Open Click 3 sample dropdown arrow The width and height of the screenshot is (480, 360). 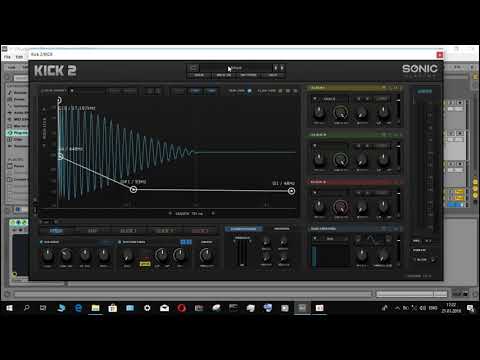(x=315, y=193)
